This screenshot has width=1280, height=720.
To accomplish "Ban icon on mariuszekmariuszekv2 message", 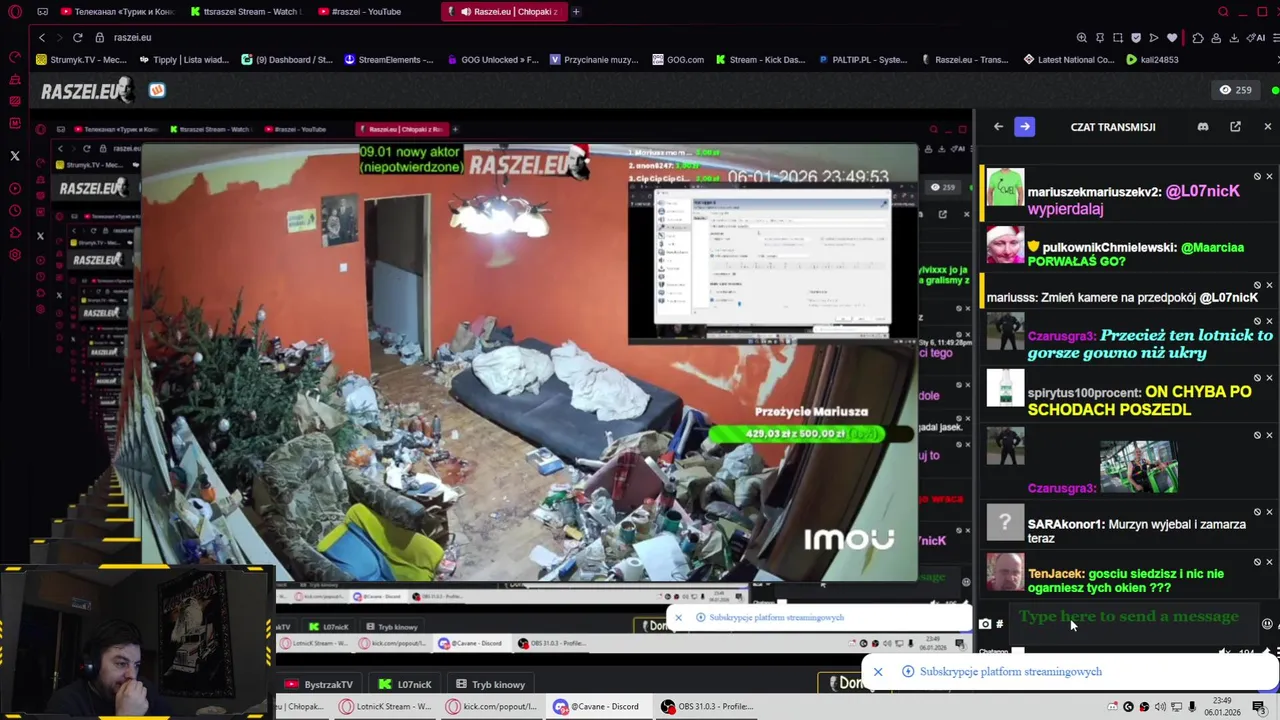I will click(x=1257, y=177).
